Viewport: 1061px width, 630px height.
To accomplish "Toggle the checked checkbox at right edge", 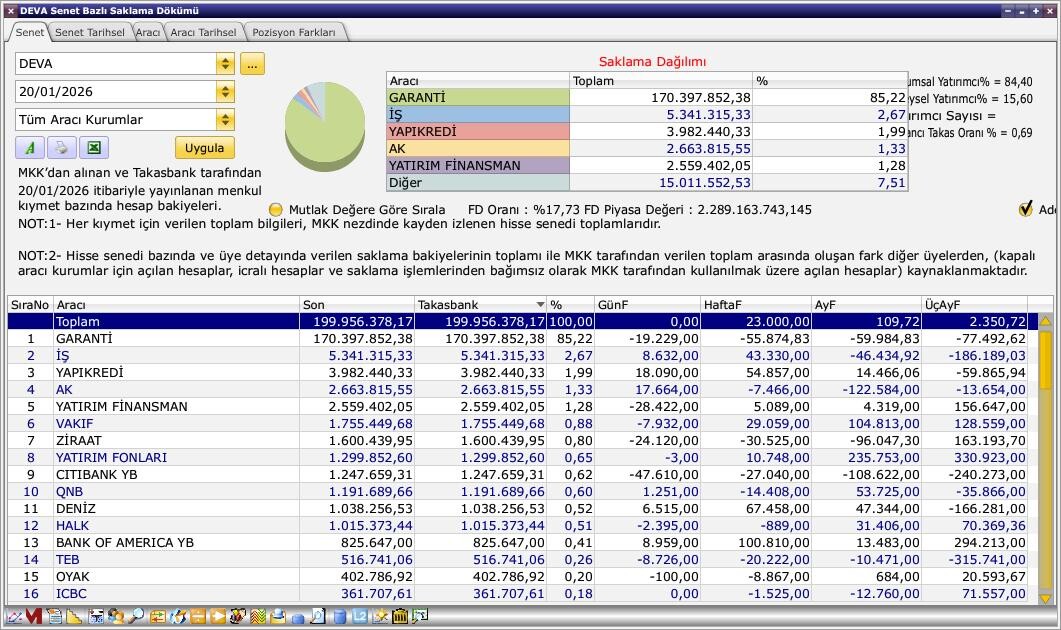I will click(1025, 209).
